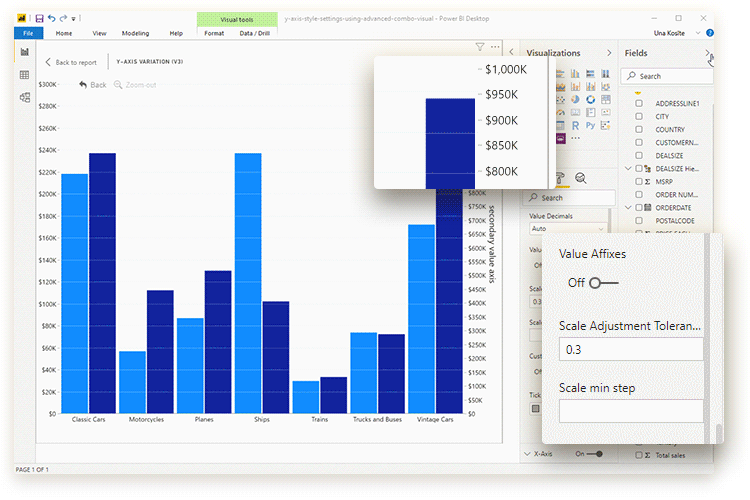This screenshot has height=500, width=750.
Task: Click the Zoom-out button above the chart
Action: tap(135, 85)
